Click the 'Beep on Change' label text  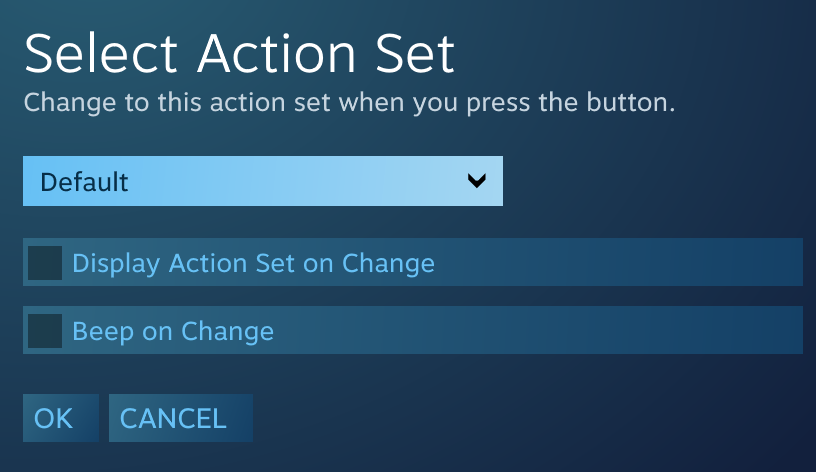tap(173, 331)
